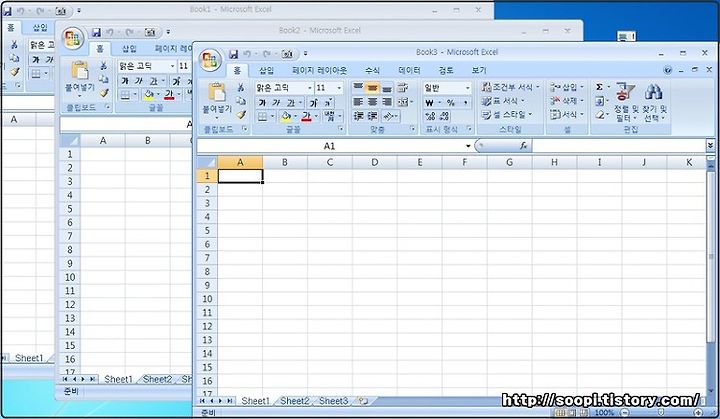Viewport: 720px width, 419px height.
Task: Click Save icon in Book2 window
Action: click(96, 32)
